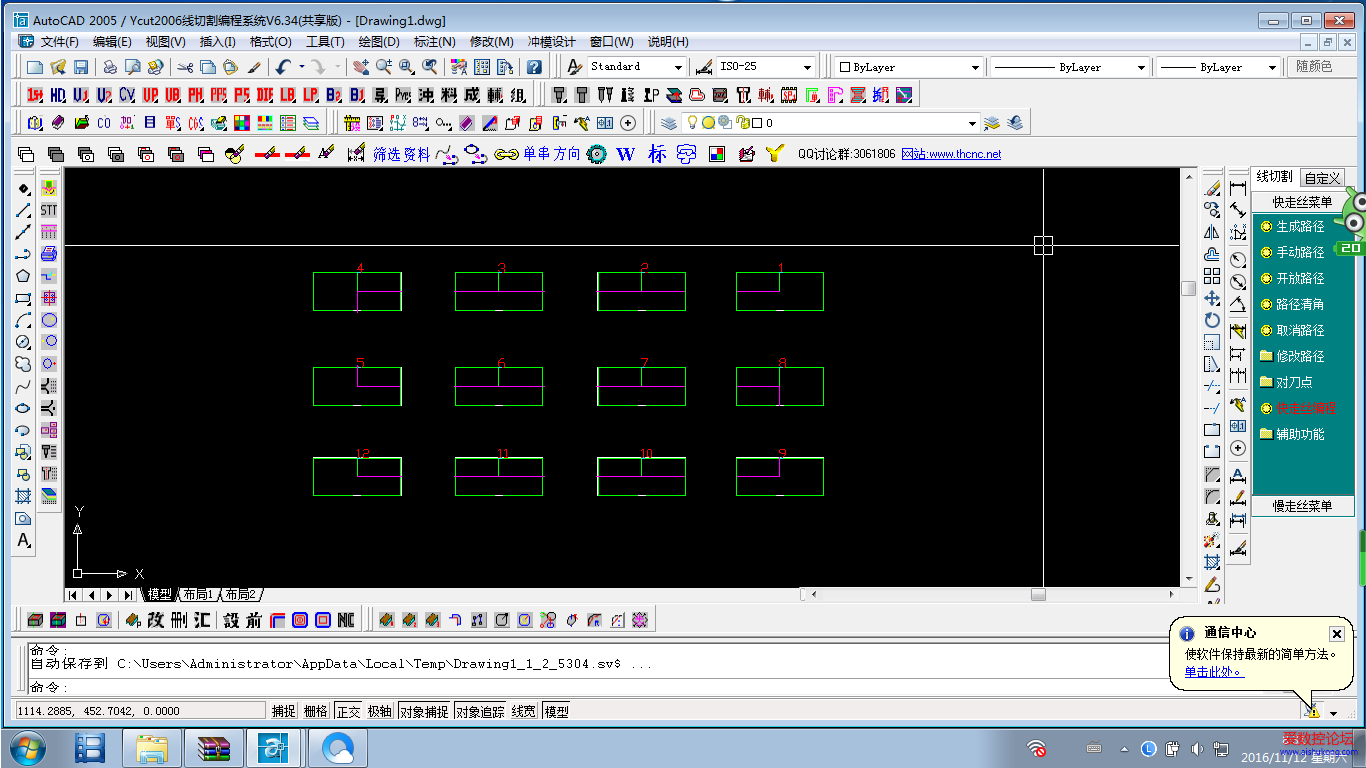1366x768 pixels.
Task: Select the Spline curve tool
Action: [23, 386]
